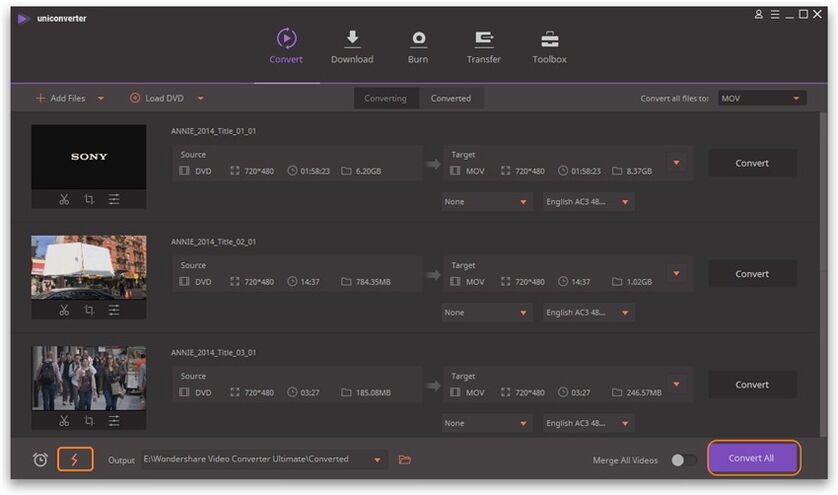Toggle high speed conversion lightning icon

75,459
